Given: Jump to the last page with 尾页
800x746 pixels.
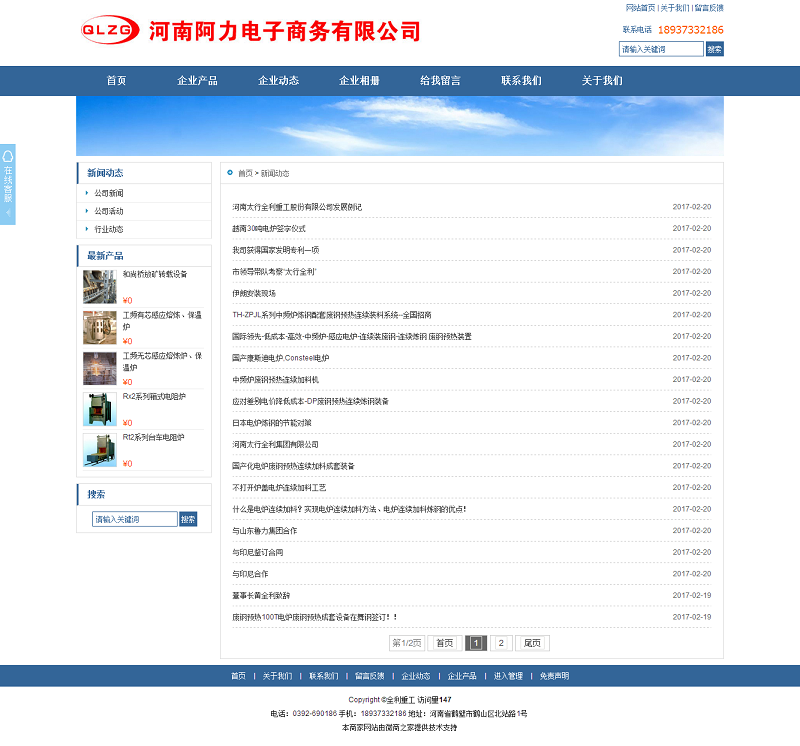Looking at the screenshot, I should 532,643.
